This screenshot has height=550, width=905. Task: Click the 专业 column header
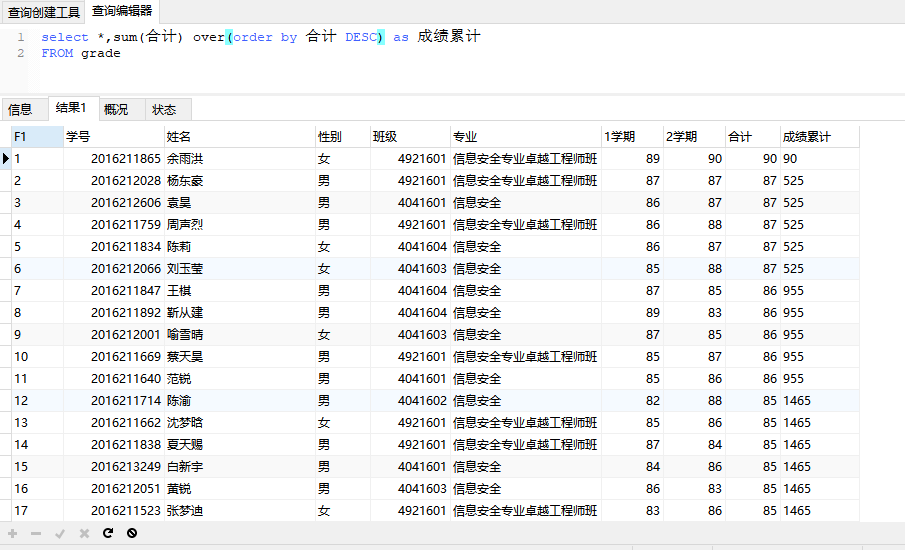[x=526, y=137]
